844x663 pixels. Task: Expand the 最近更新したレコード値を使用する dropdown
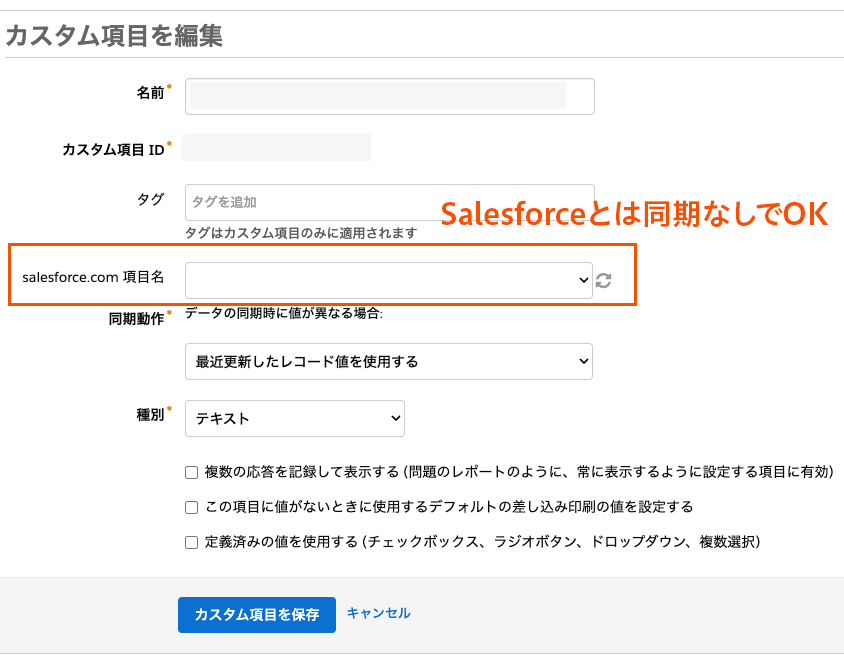coord(389,362)
